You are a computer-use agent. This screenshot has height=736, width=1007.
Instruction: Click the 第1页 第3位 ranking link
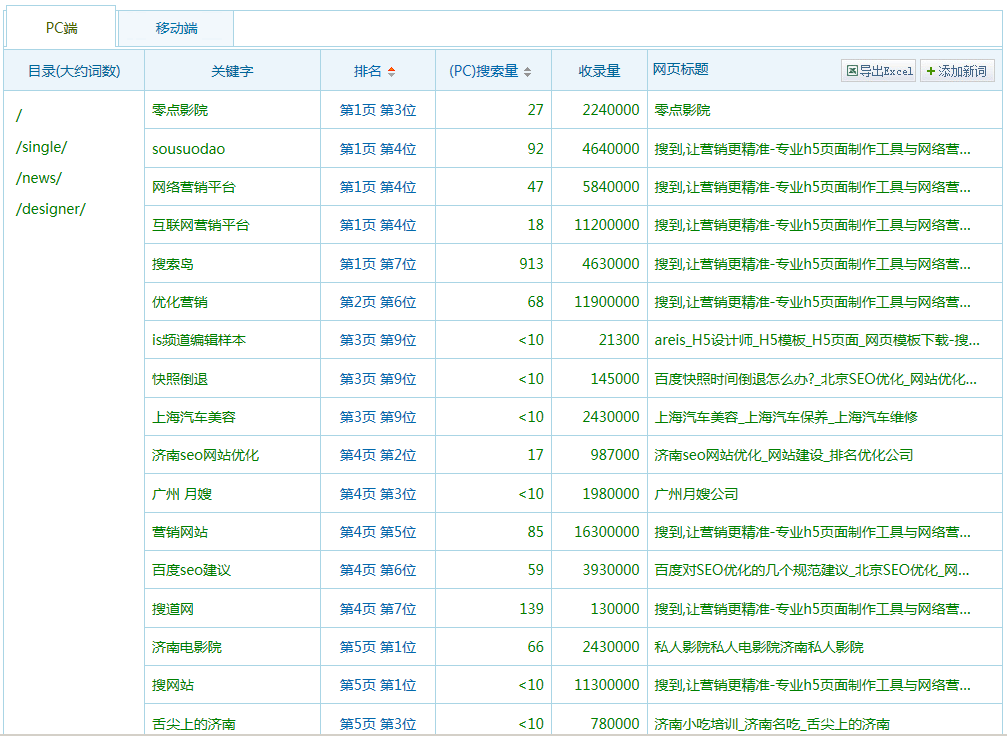coord(377,110)
